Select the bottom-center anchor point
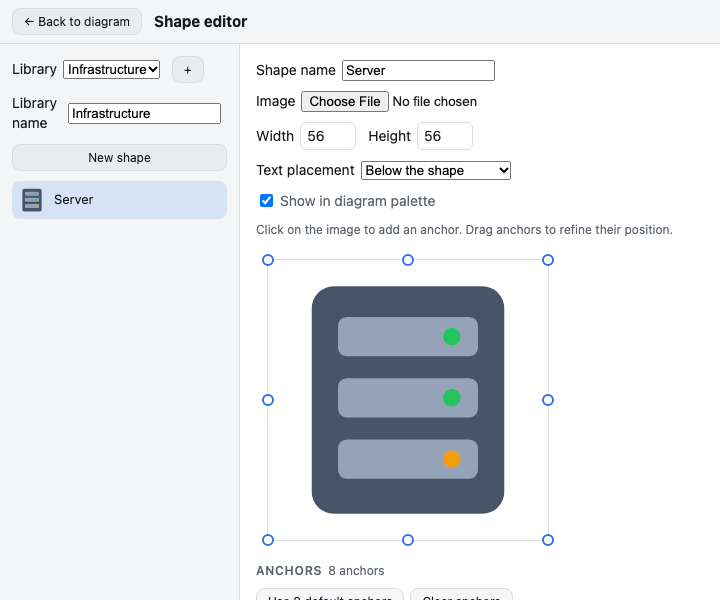Viewport: 720px width, 600px height. 408,540
